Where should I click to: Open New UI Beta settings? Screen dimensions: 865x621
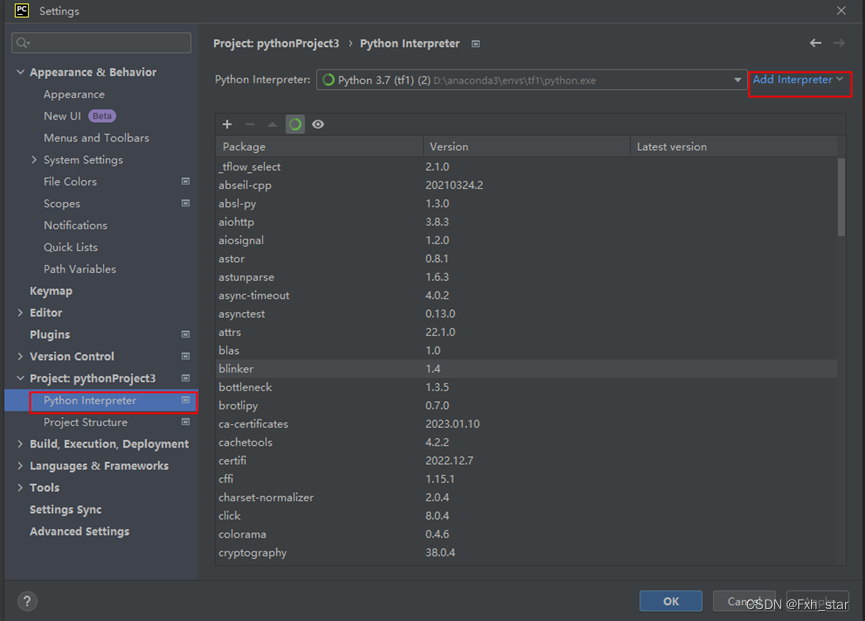(x=79, y=116)
